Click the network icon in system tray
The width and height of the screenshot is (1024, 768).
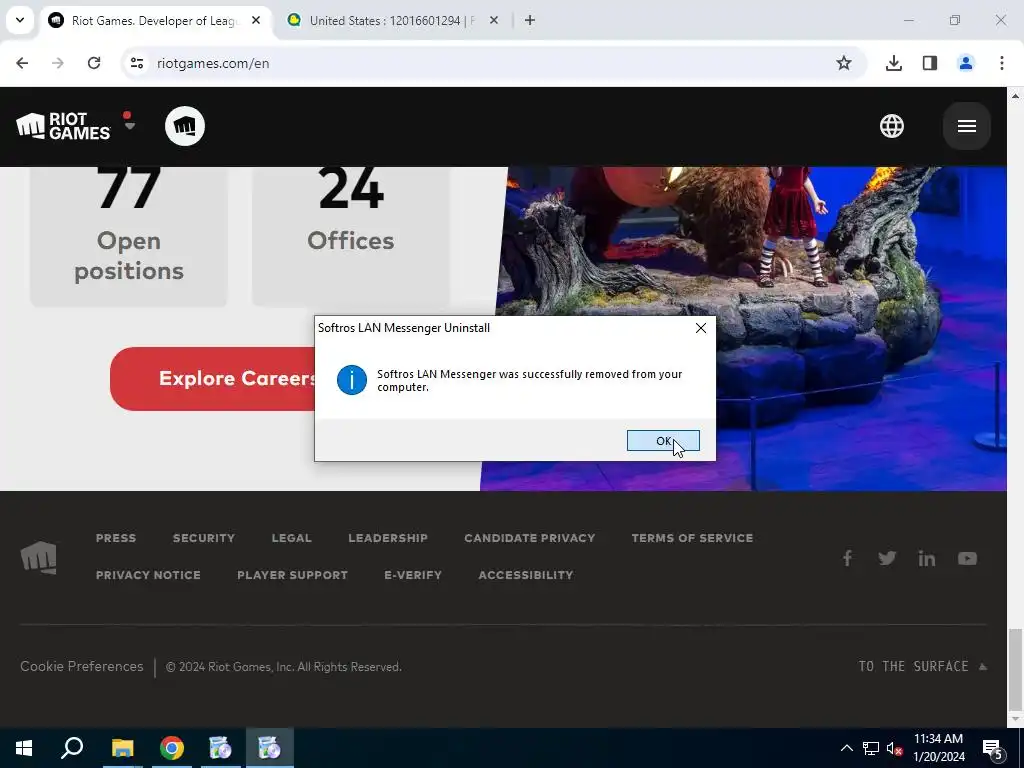click(871, 748)
